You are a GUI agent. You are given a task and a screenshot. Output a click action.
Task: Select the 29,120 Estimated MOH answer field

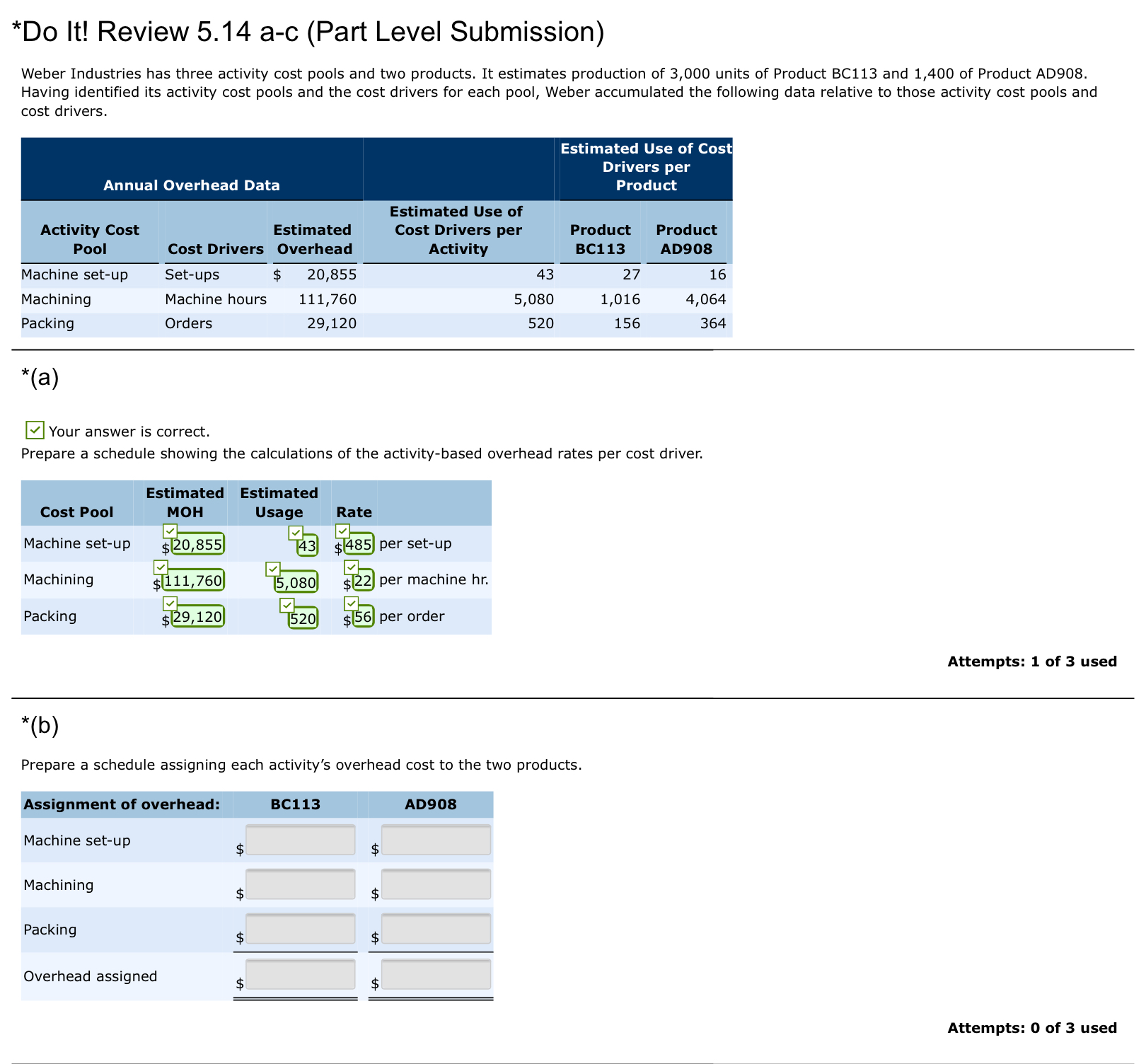coord(197,617)
